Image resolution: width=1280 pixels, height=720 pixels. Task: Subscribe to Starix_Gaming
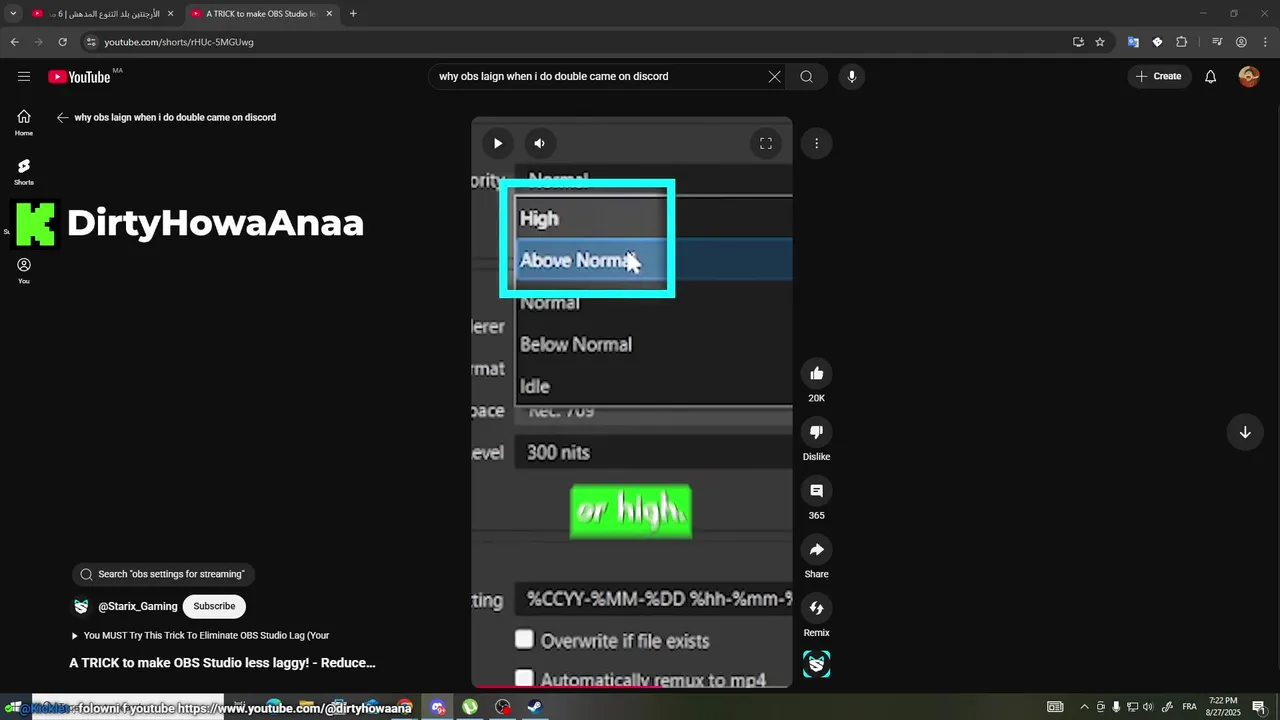click(x=214, y=606)
